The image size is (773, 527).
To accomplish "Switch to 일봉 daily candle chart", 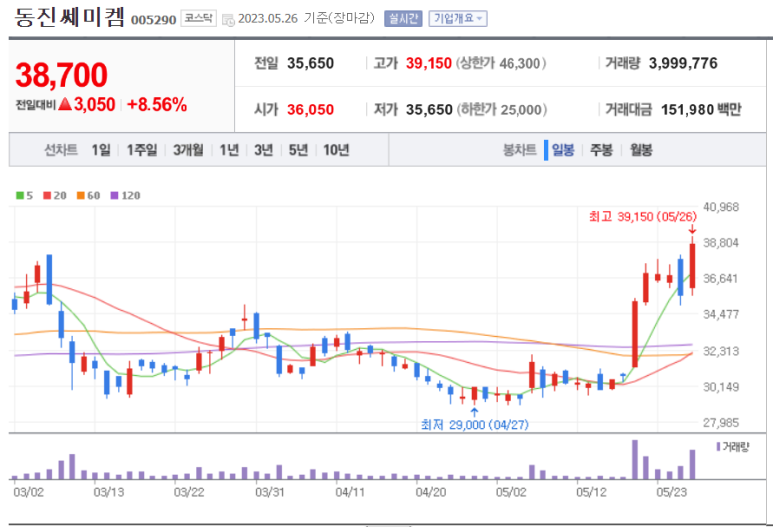I will pos(562,150).
